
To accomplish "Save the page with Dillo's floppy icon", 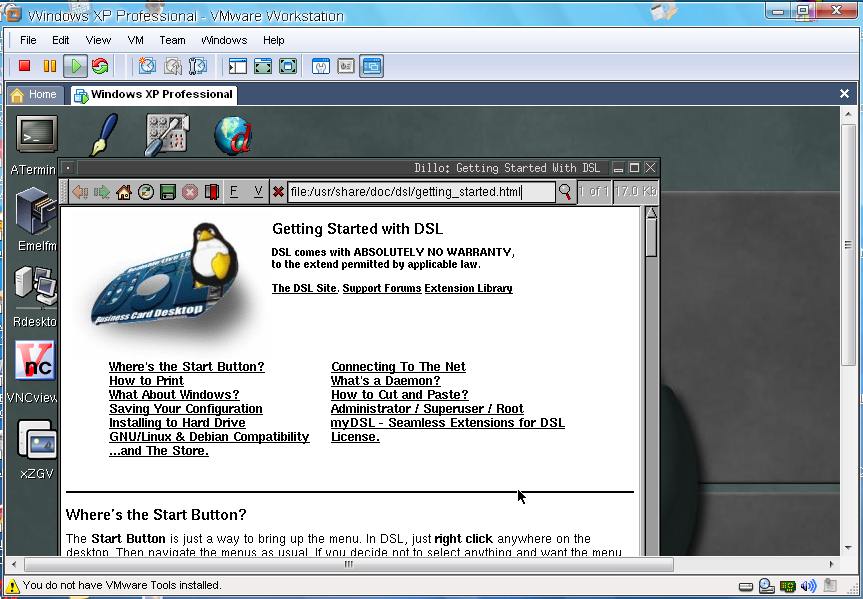I will (x=168, y=192).
